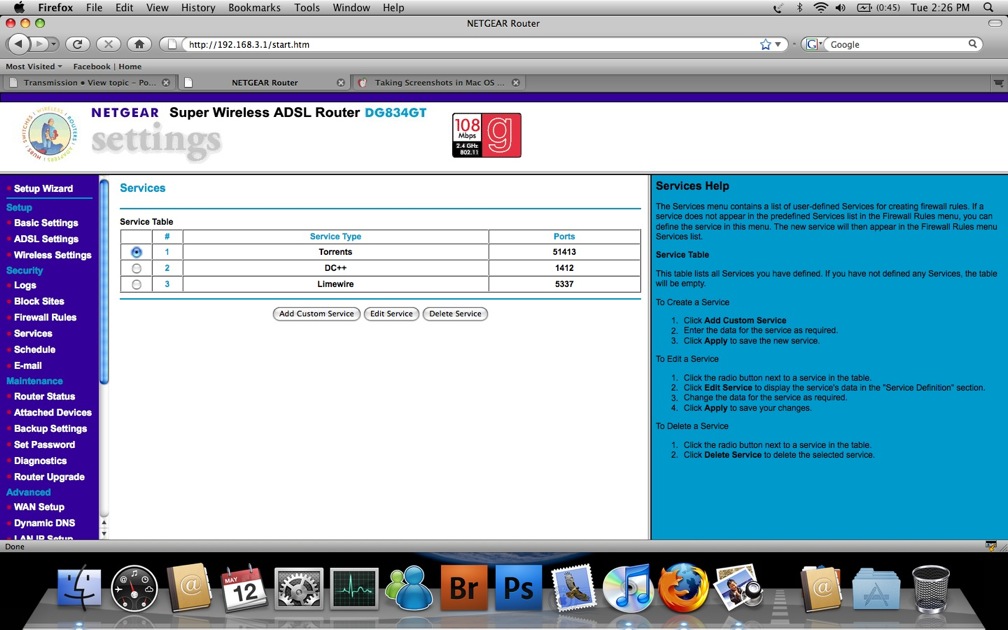Open the Apple menu
The image size is (1008, 630).
click(19, 8)
